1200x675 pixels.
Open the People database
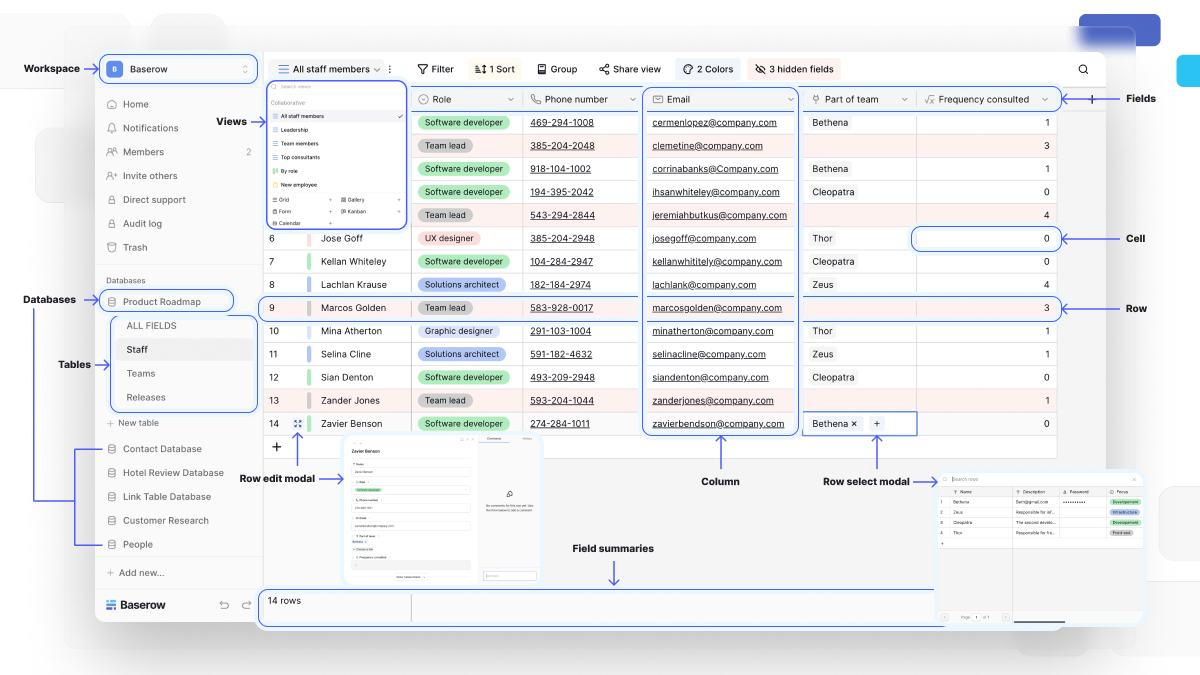(130, 545)
